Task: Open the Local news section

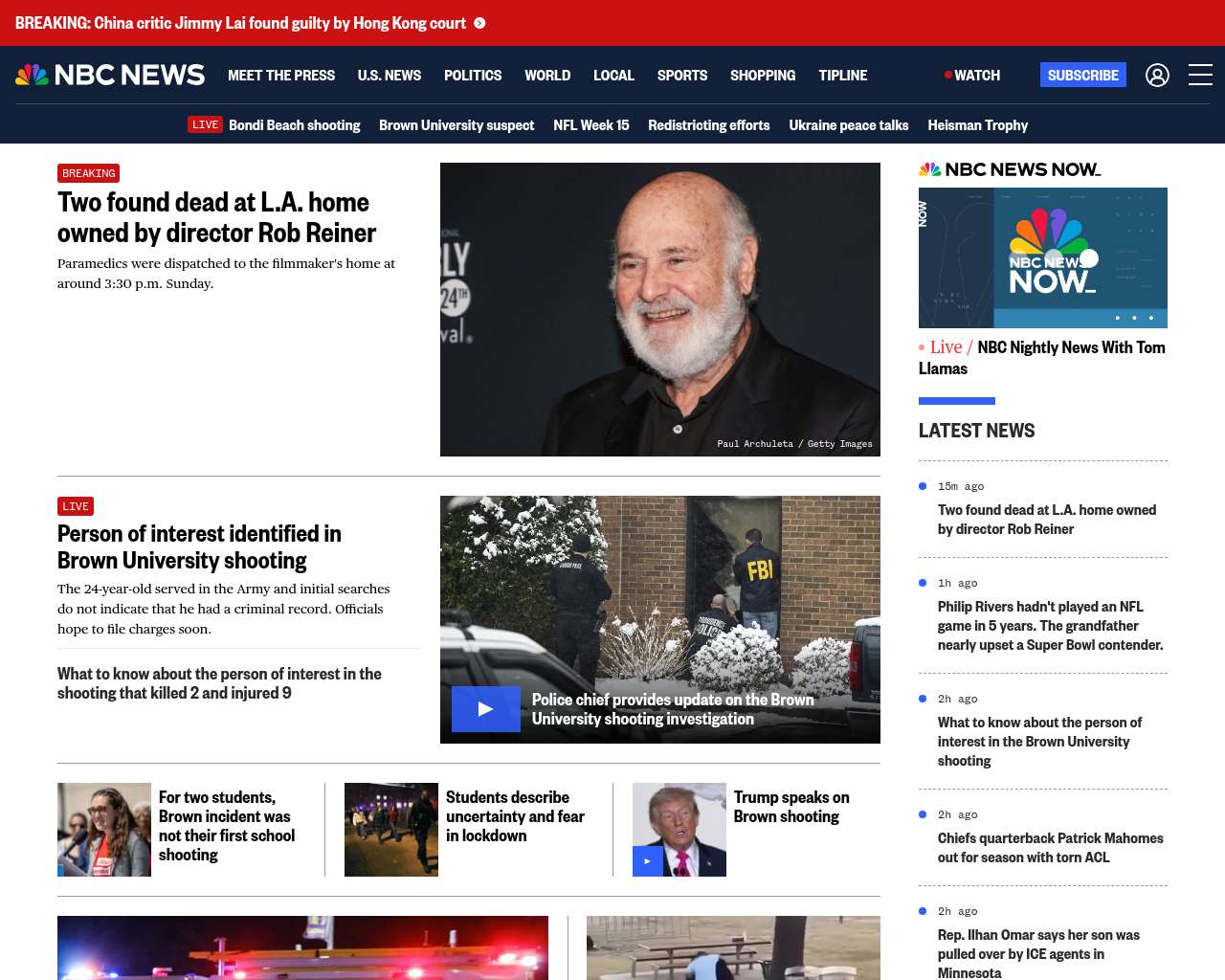Action: point(613,75)
